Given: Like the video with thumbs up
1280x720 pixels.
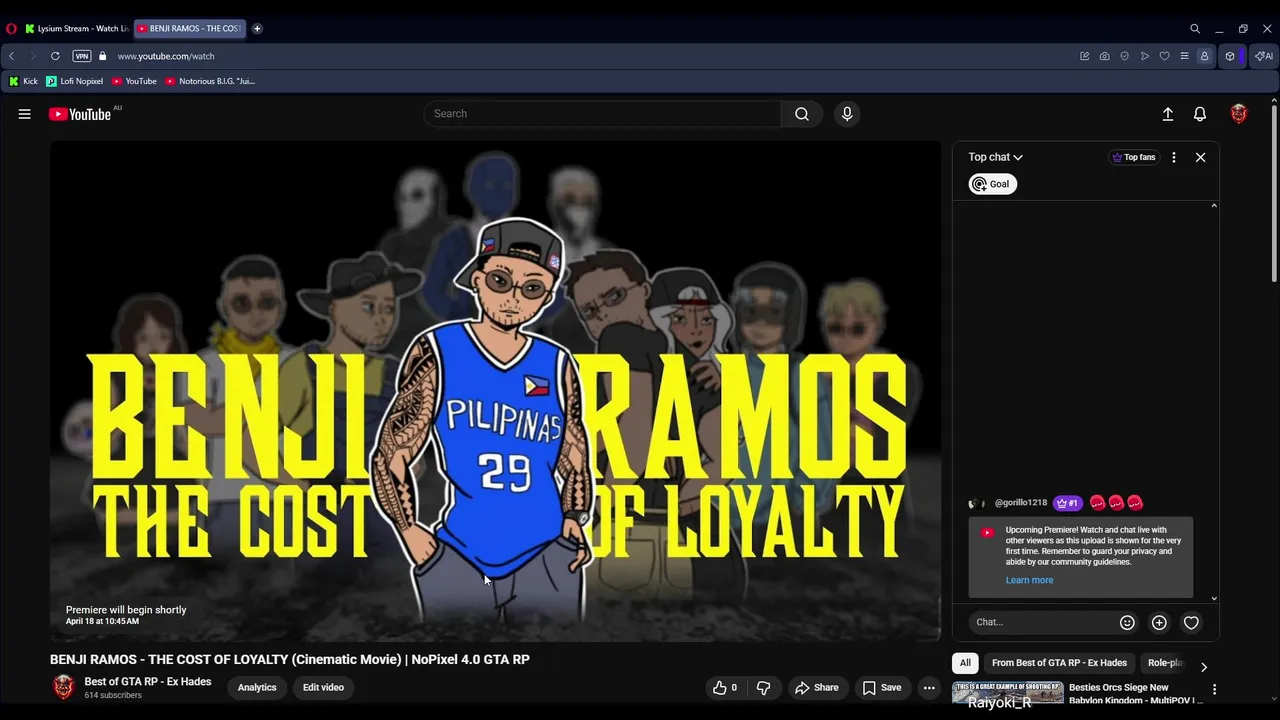Looking at the screenshot, I should [x=725, y=687].
